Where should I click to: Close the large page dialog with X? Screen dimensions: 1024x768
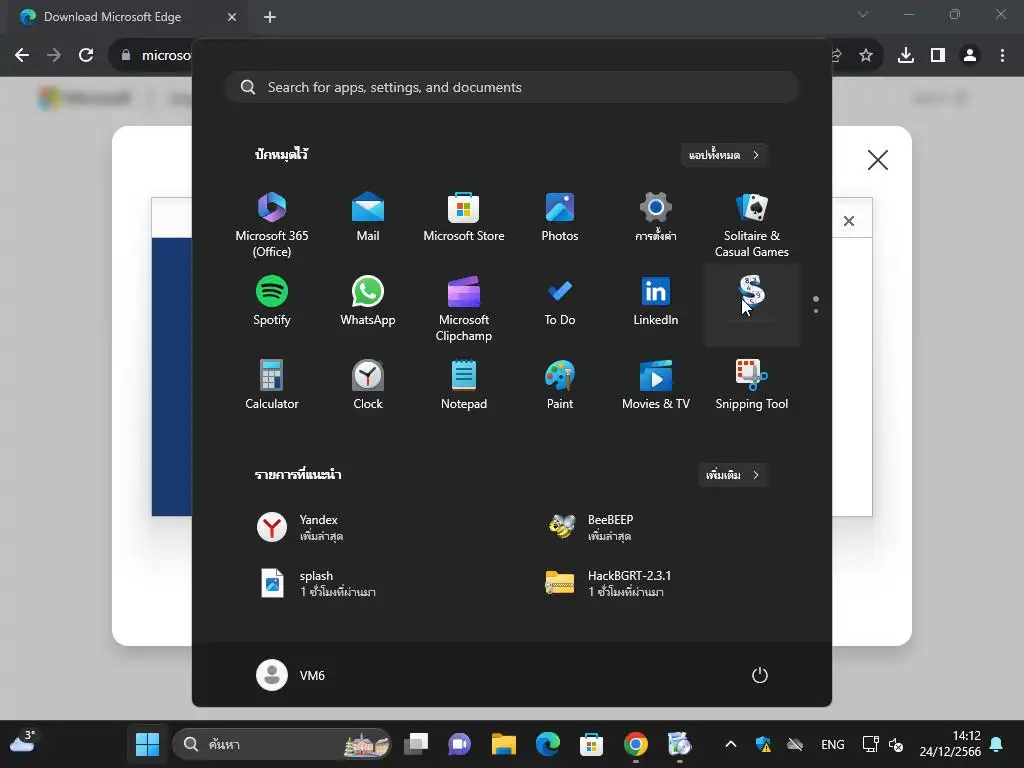click(x=878, y=160)
